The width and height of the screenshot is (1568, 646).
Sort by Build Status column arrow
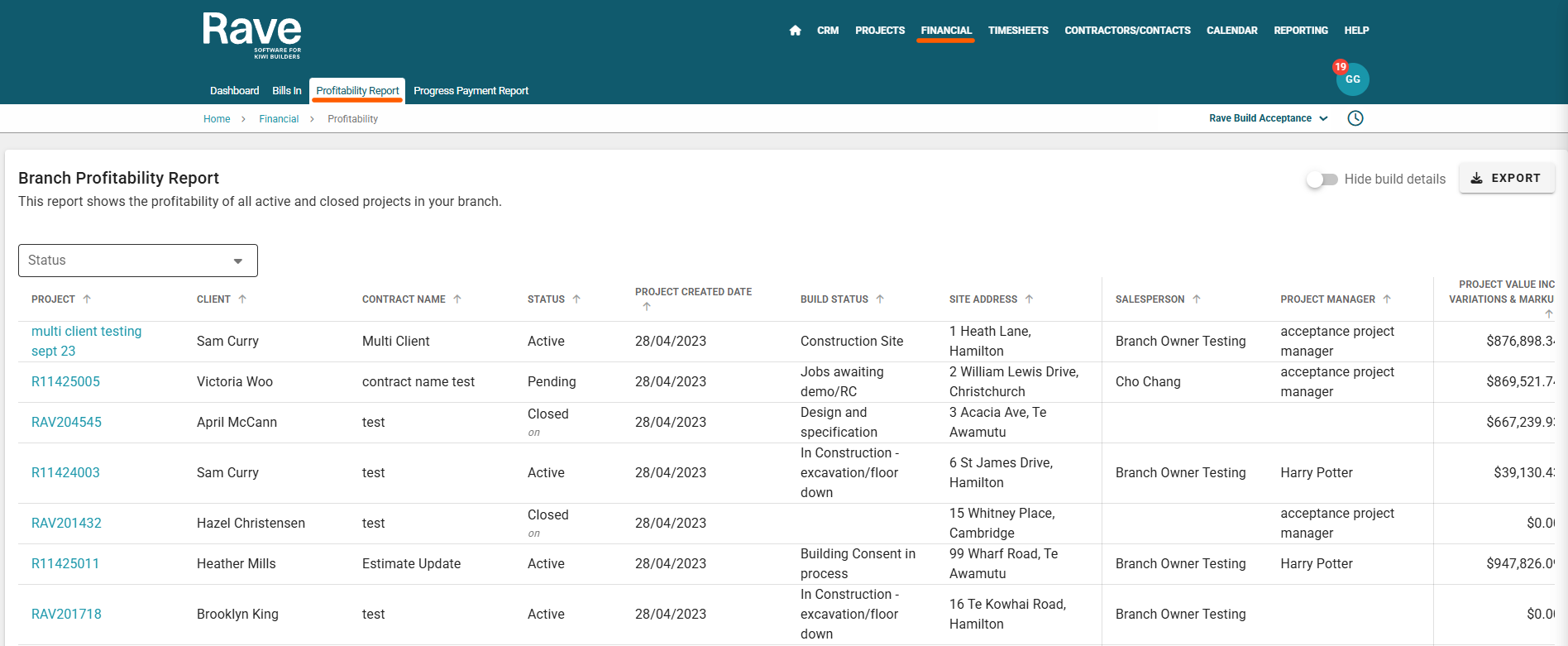click(x=880, y=299)
